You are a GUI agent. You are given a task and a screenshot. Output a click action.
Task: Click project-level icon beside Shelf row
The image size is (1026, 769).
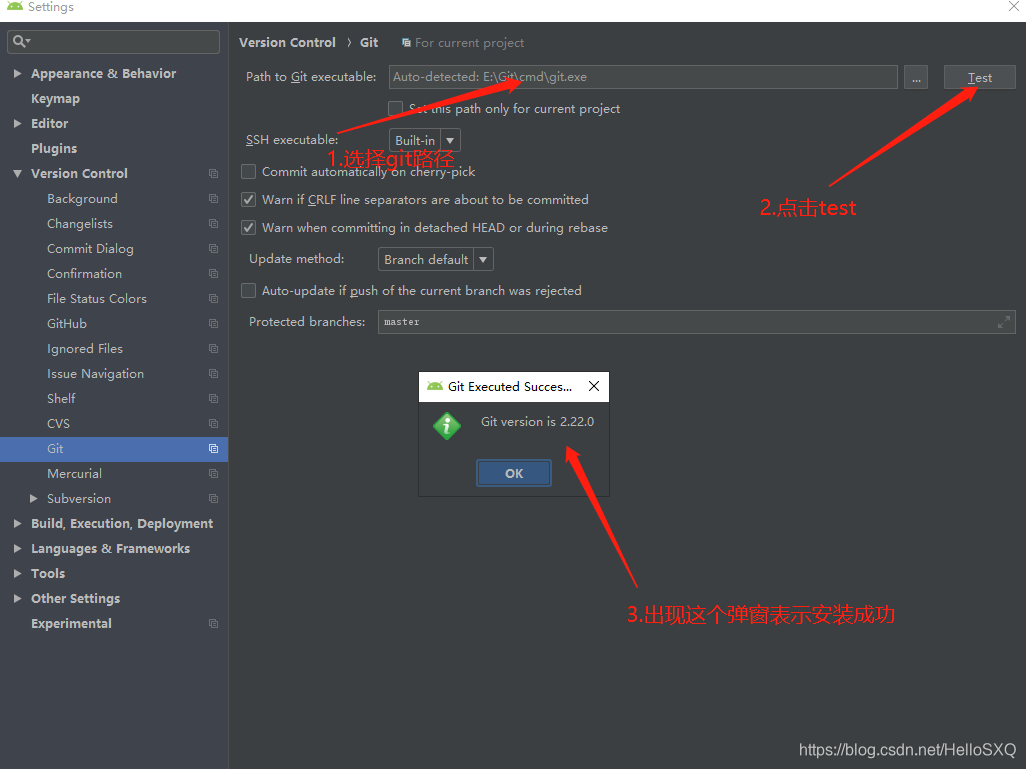213,399
